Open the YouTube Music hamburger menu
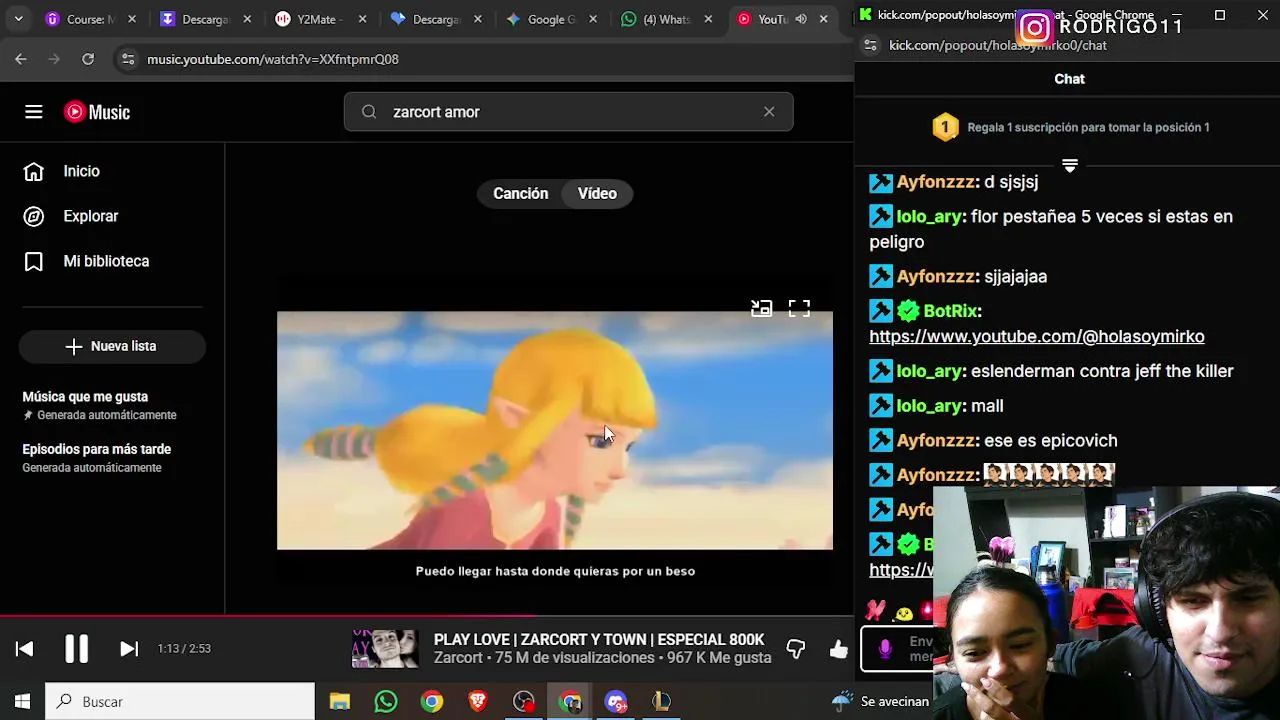Screen dimensions: 1280x720 pos(34,112)
